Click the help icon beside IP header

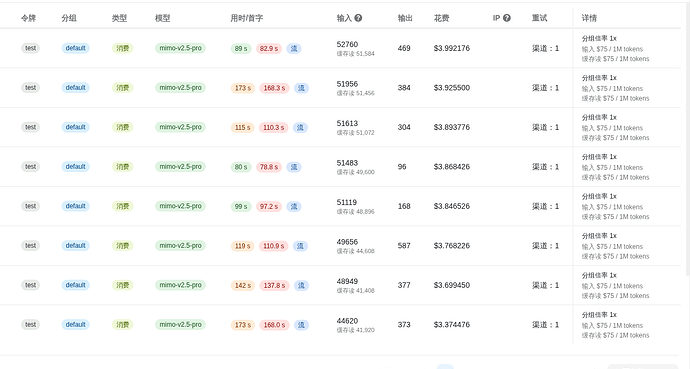pos(507,18)
